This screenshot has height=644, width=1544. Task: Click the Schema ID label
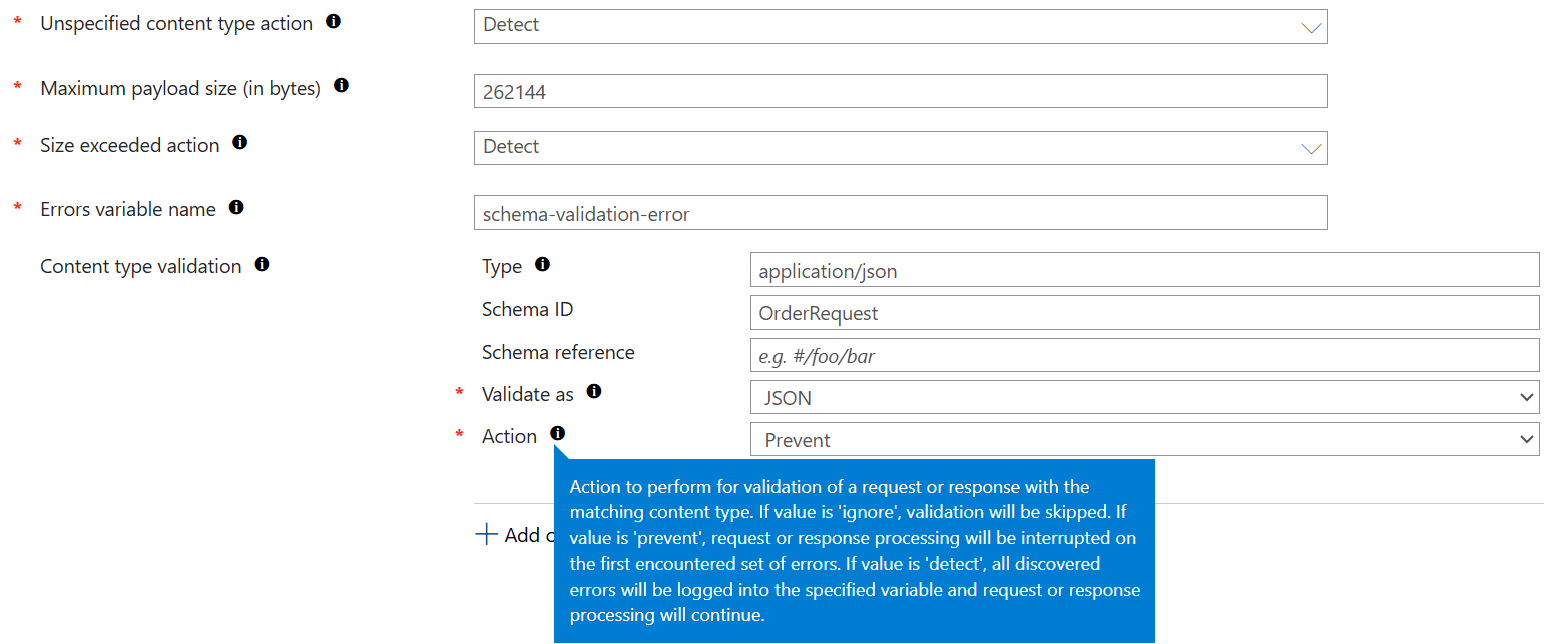click(x=527, y=309)
